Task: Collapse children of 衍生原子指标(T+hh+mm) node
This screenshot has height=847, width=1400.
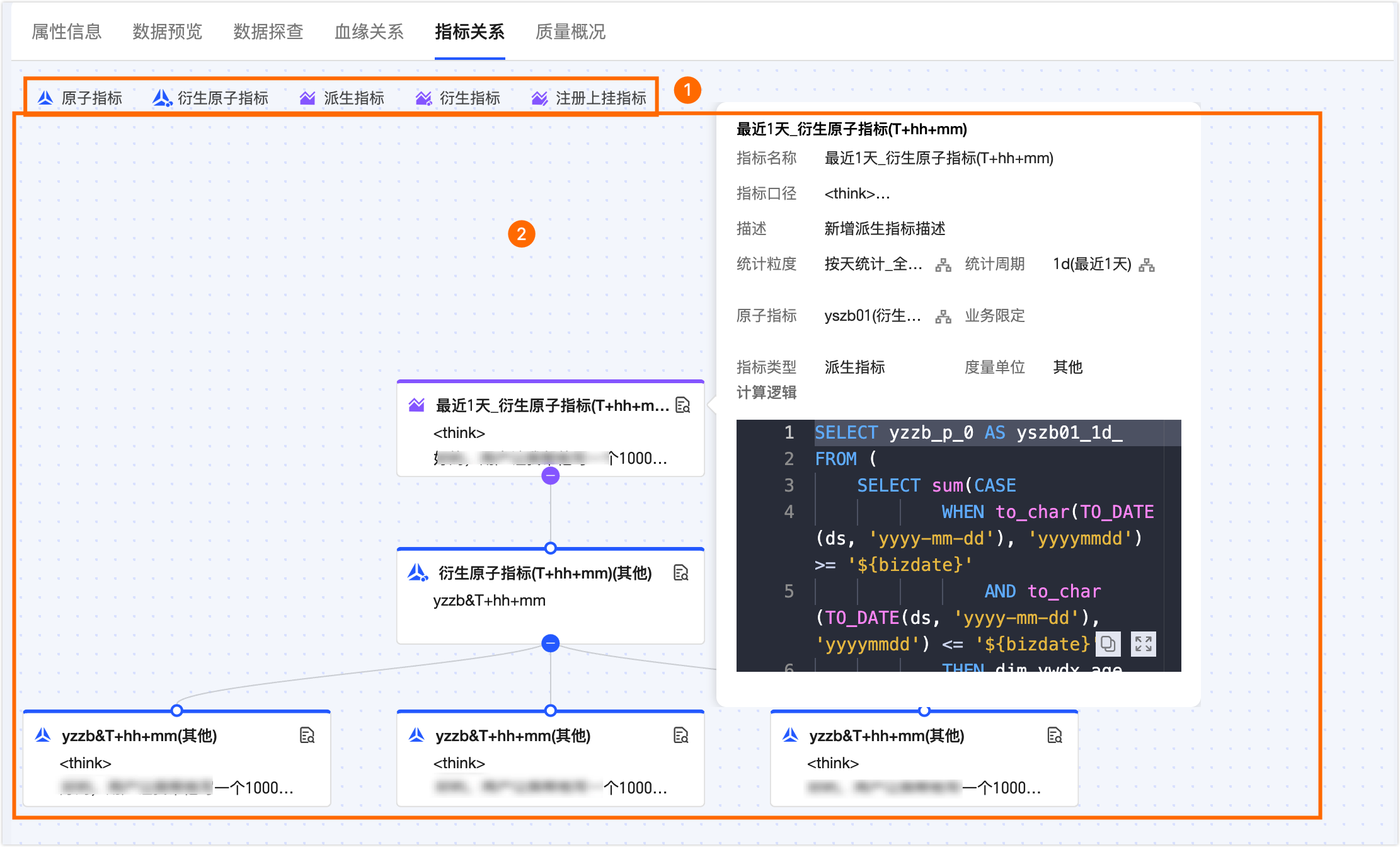Action: coord(551,643)
